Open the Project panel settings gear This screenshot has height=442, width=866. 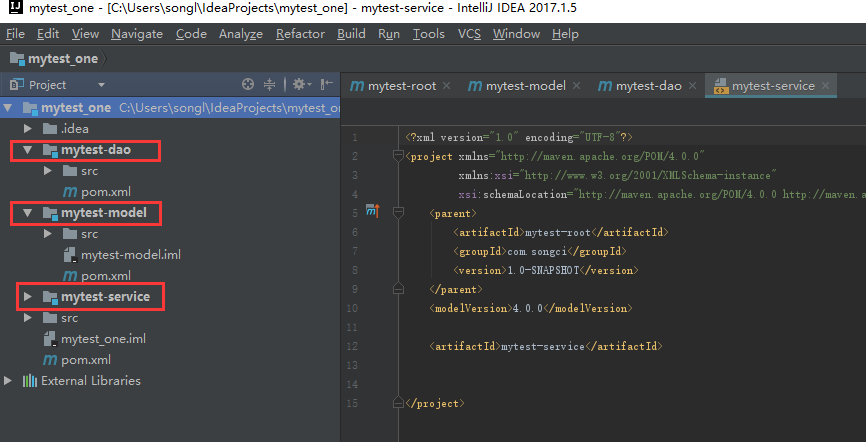point(302,85)
